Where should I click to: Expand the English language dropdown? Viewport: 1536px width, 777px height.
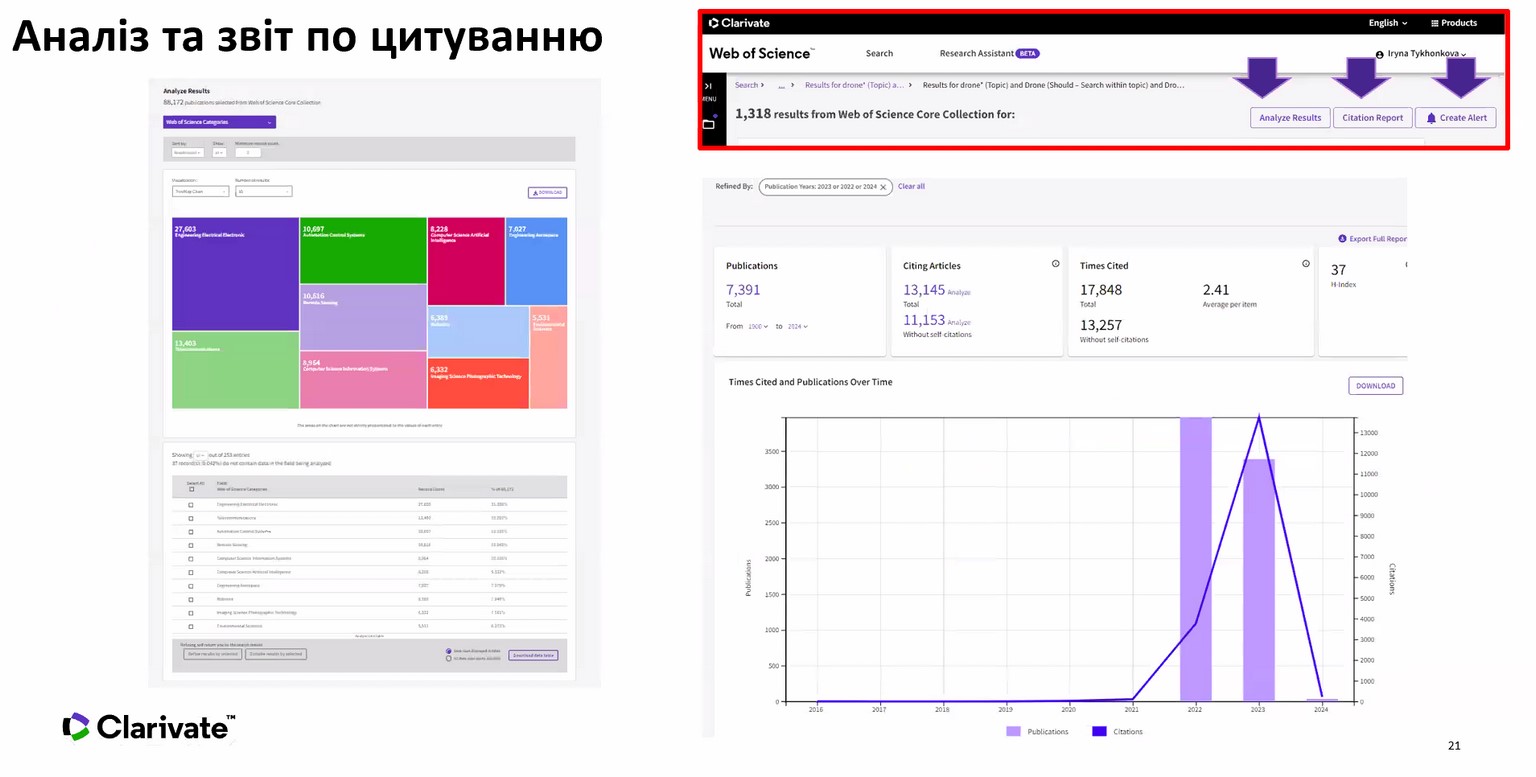point(1387,23)
